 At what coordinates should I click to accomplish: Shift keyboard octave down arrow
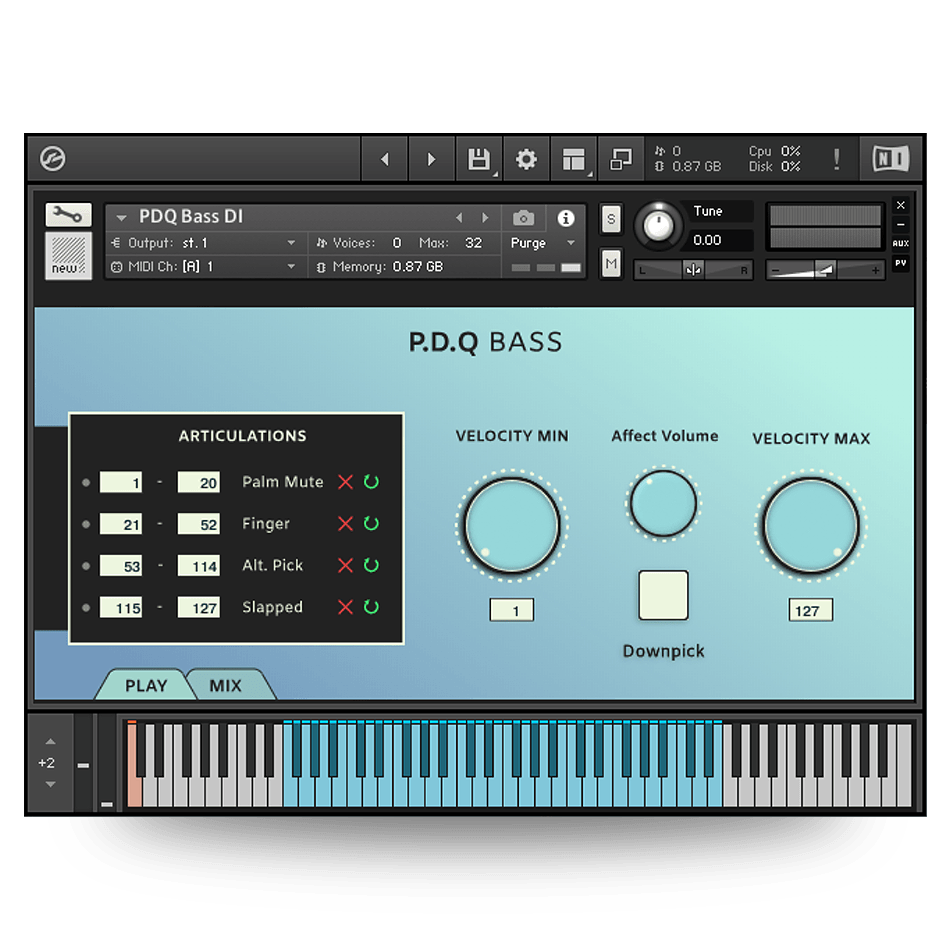coord(51,784)
